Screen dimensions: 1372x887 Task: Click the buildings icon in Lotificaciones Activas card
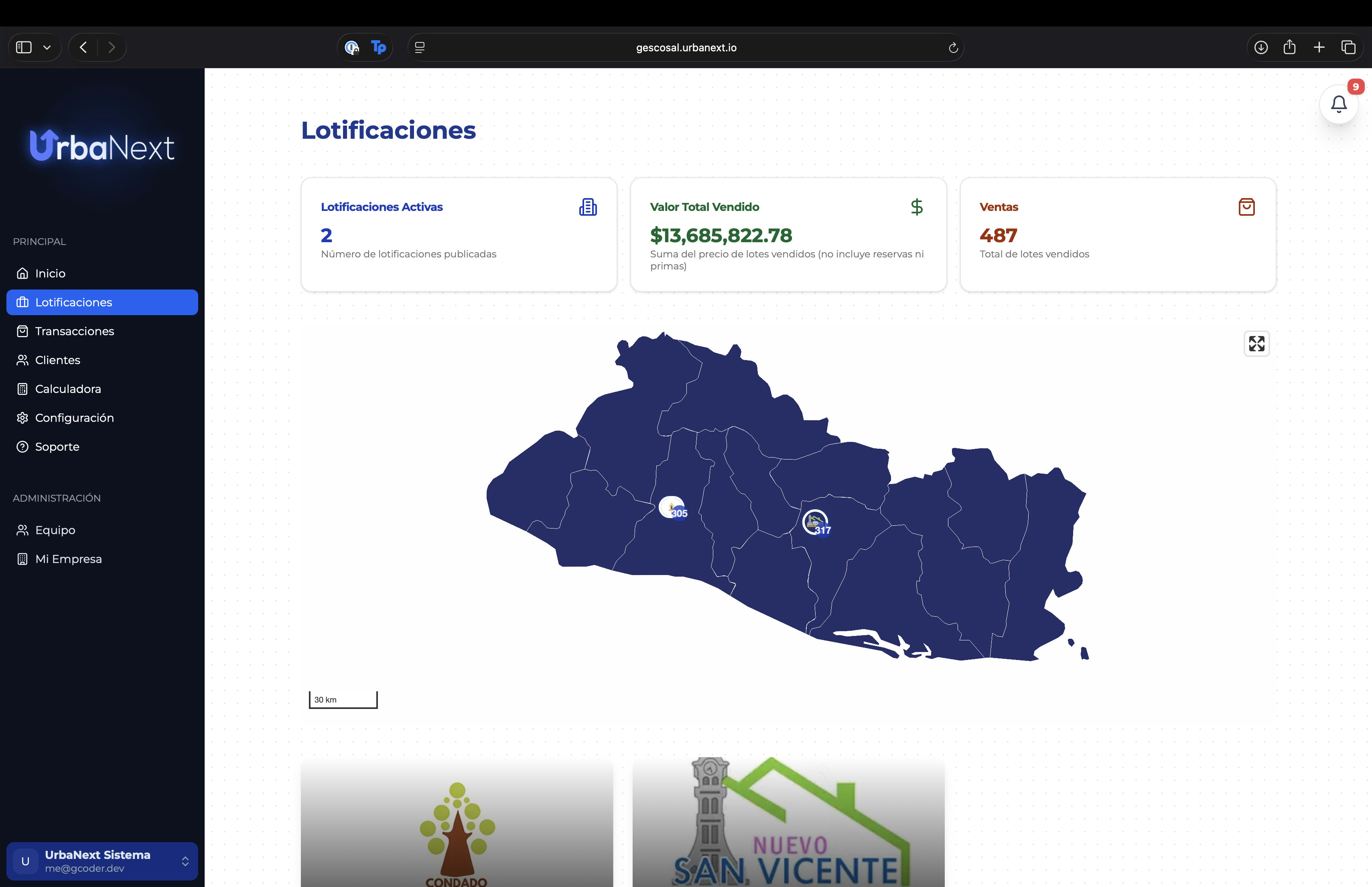pyautogui.click(x=588, y=207)
